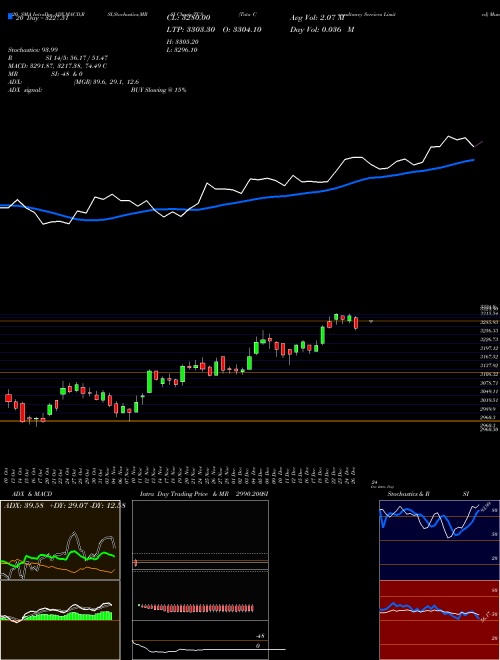The height and width of the screenshot is (660, 500).
Task: Click the LTP: 3303.30 price text
Action: (191, 29)
